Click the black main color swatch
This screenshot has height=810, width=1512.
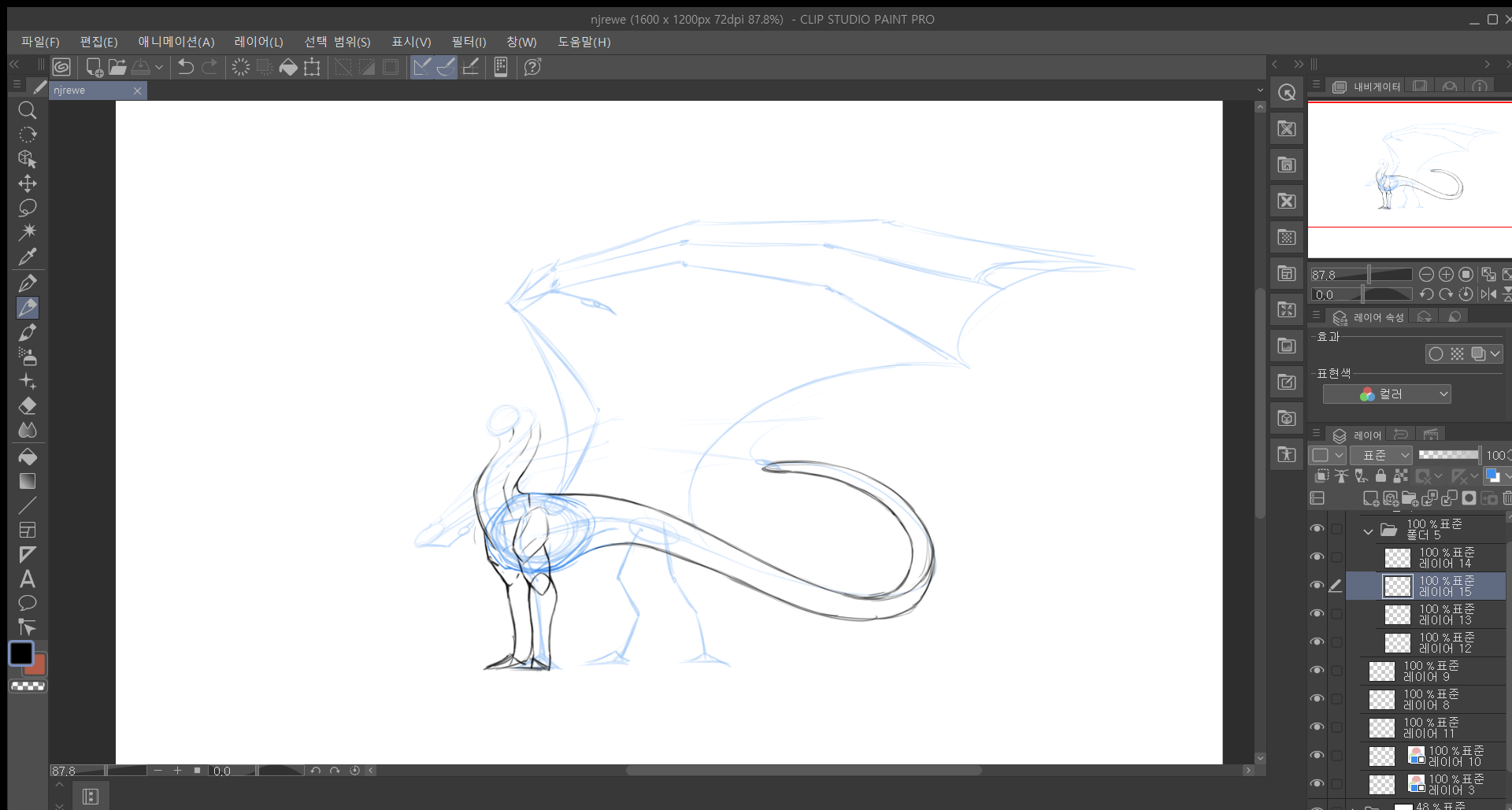(21, 653)
